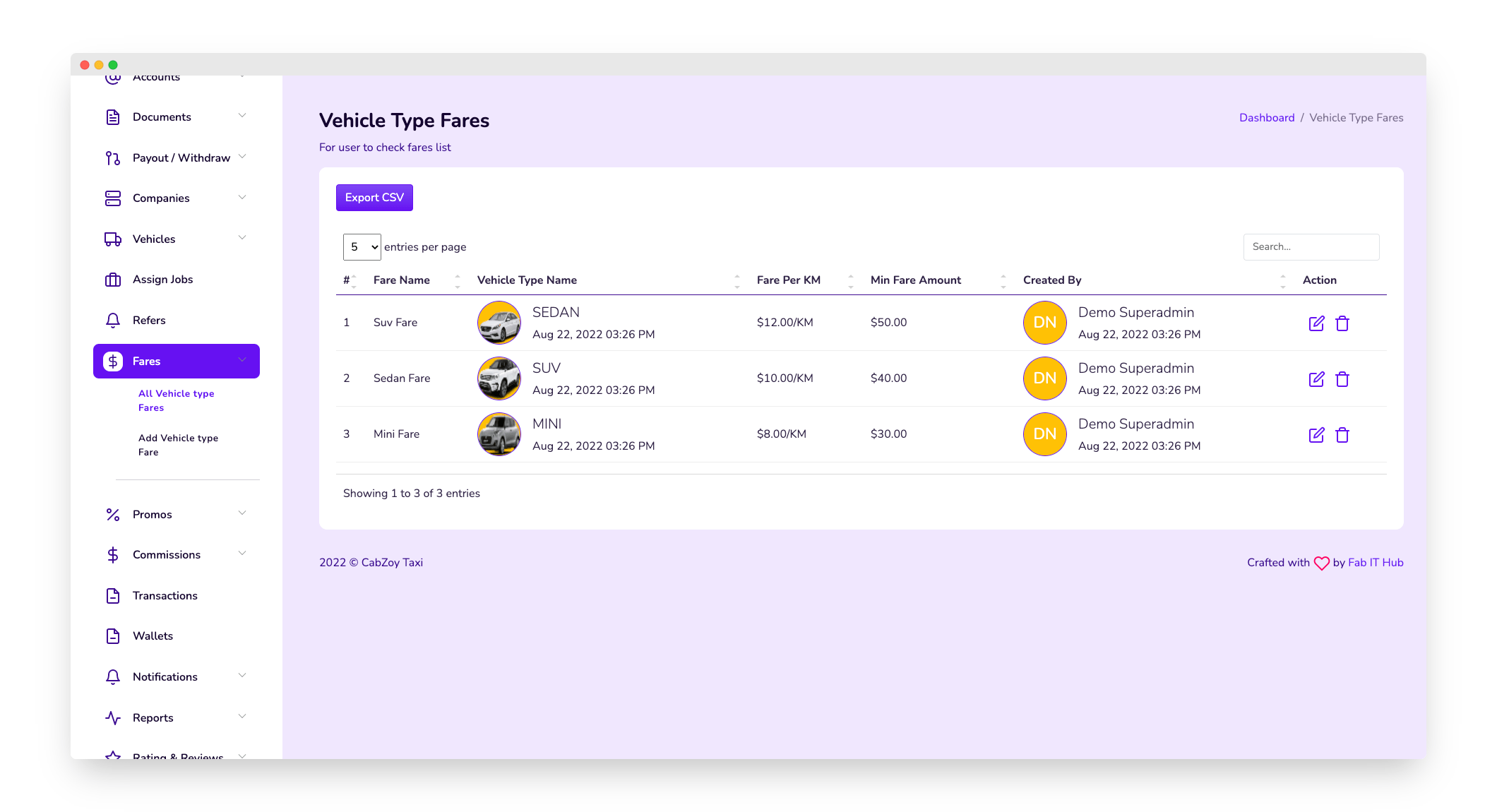
Task: Sort table by Created By column
Action: click(x=1155, y=280)
